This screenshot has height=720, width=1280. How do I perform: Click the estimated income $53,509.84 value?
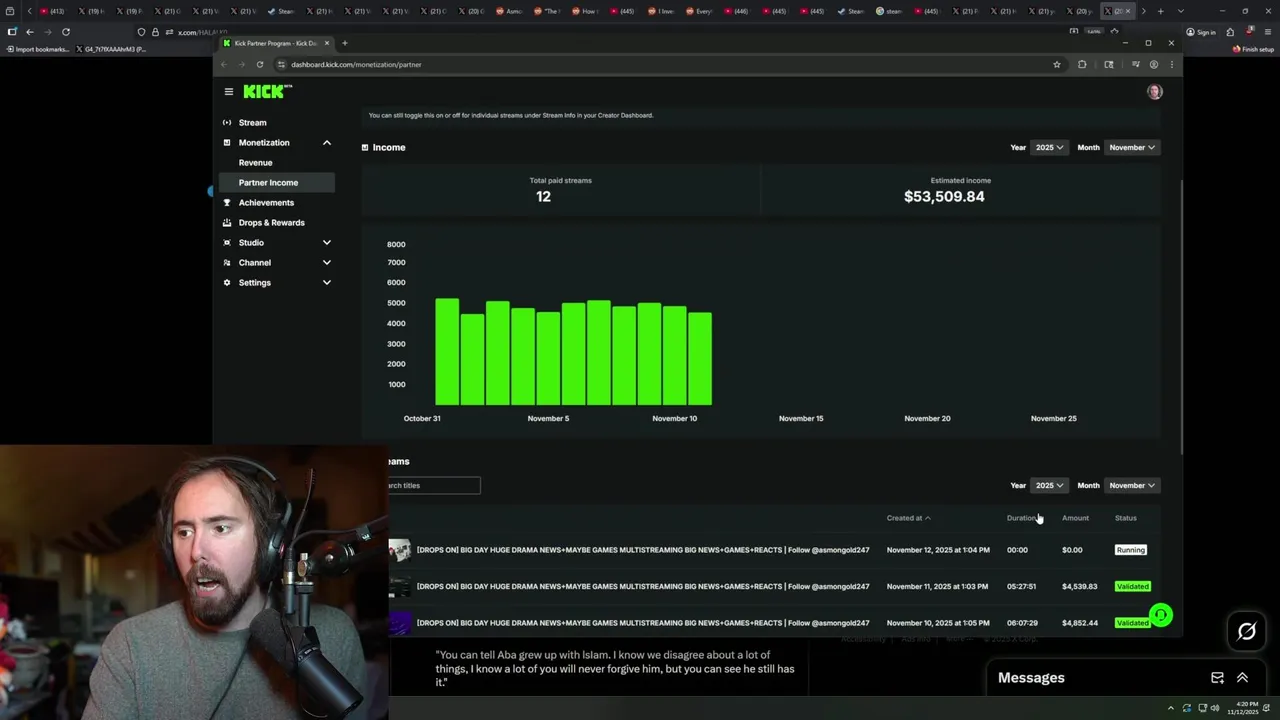944,197
